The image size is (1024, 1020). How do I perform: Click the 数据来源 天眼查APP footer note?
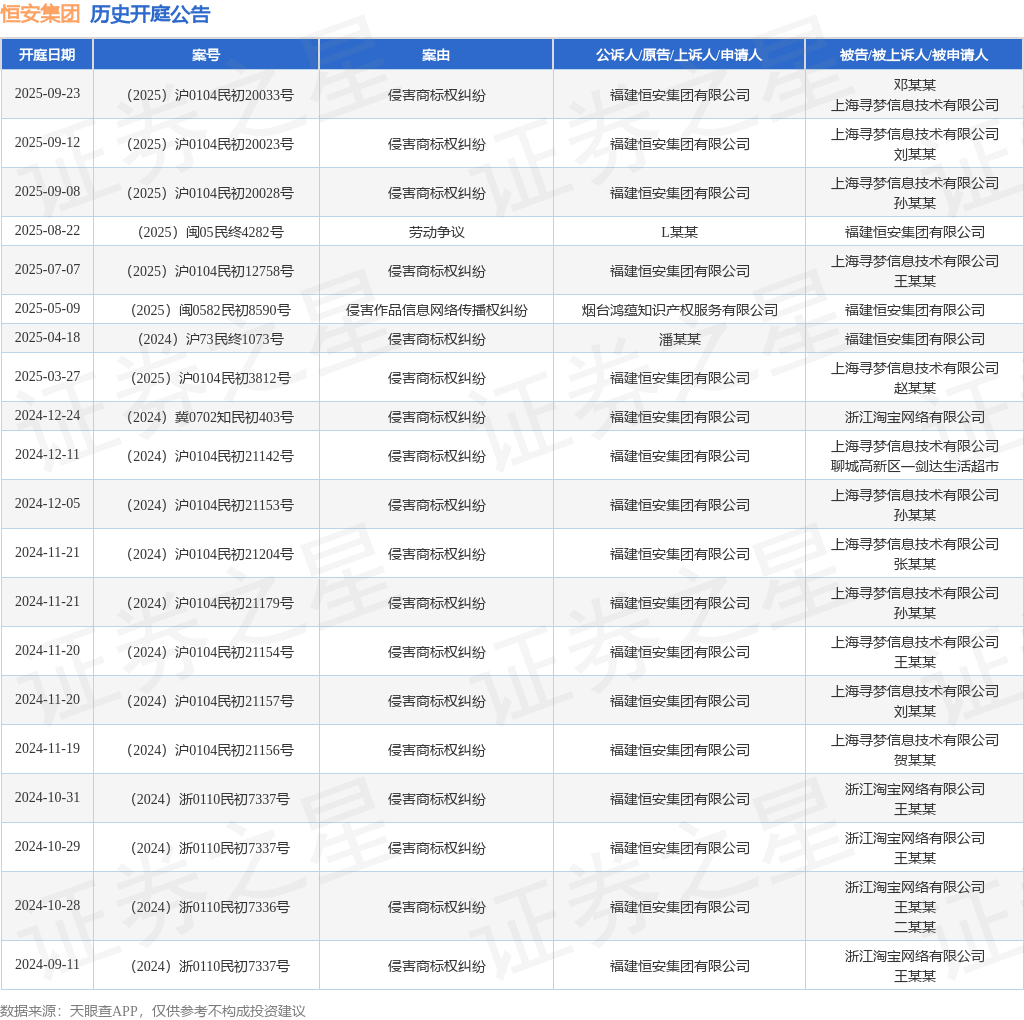coord(153,1011)
